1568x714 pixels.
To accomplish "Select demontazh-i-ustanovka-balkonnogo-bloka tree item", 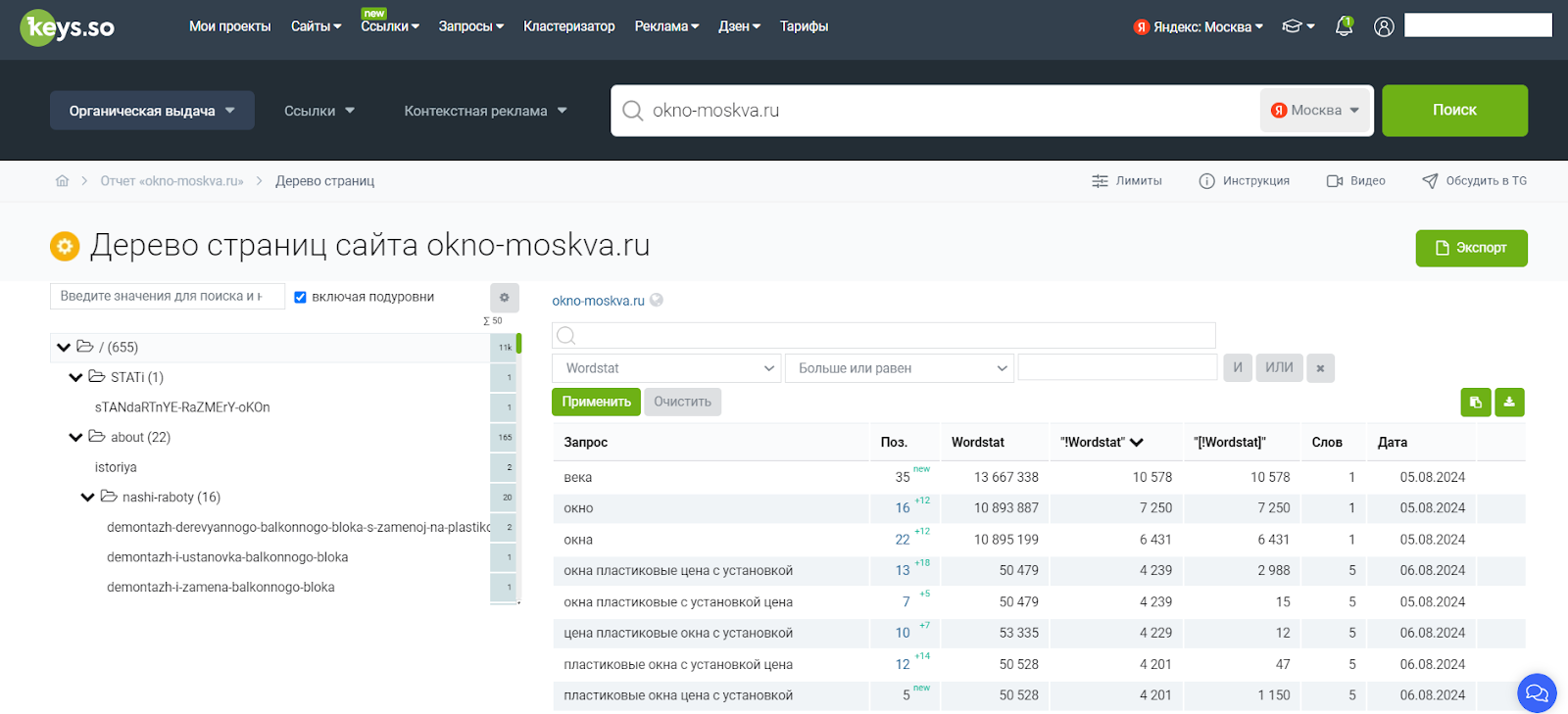I will pyautogui.click(x=227, y=557).
